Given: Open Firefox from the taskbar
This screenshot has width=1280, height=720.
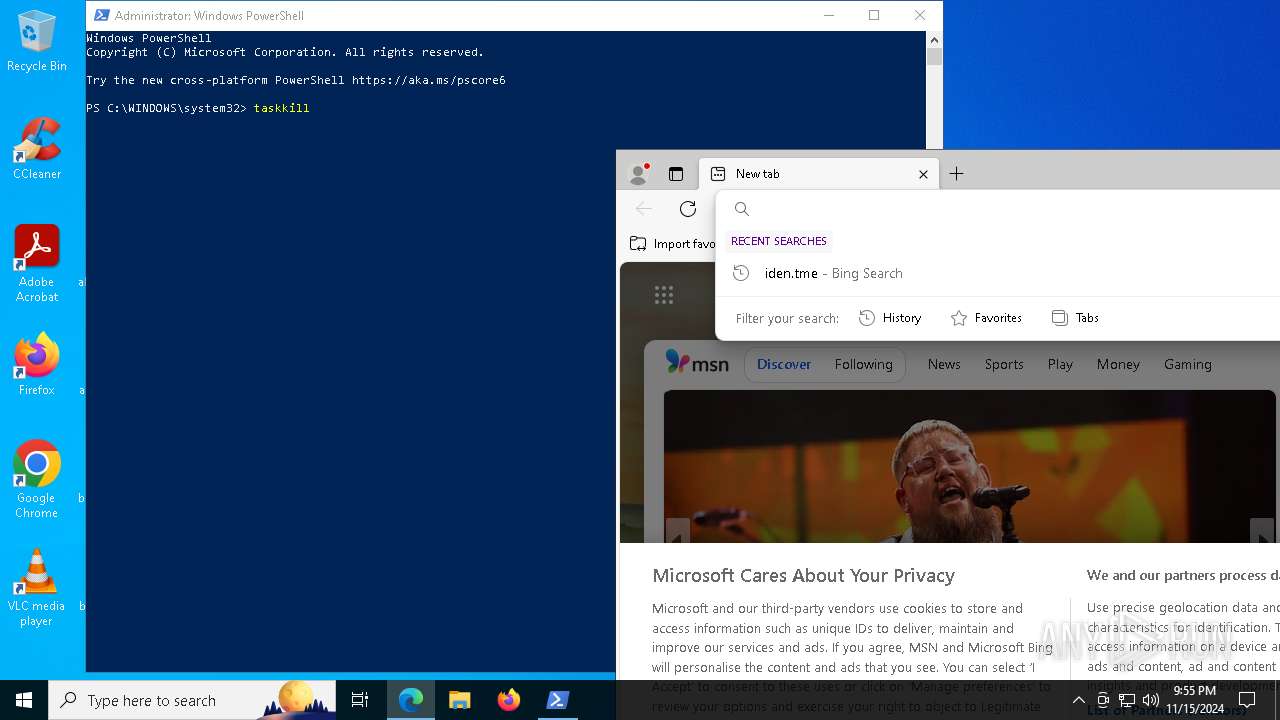Looking at the screenshot, I should [509, 700].
